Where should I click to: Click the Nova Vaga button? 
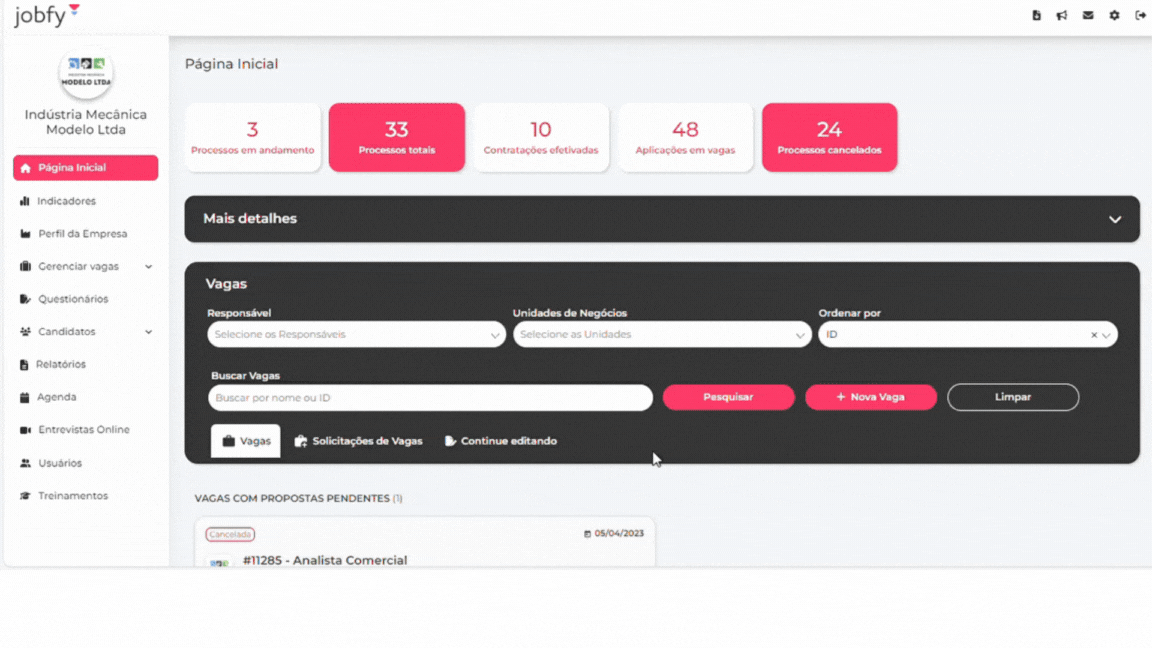click(x=870, y=397)
